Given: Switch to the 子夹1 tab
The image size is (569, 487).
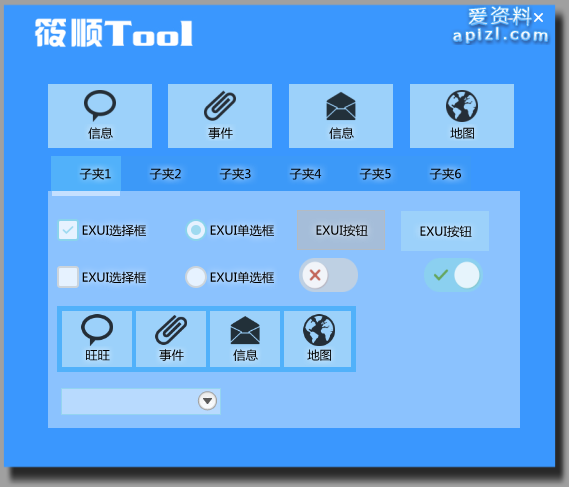Looking at the screenshot, I should click(x=86, y=175).
